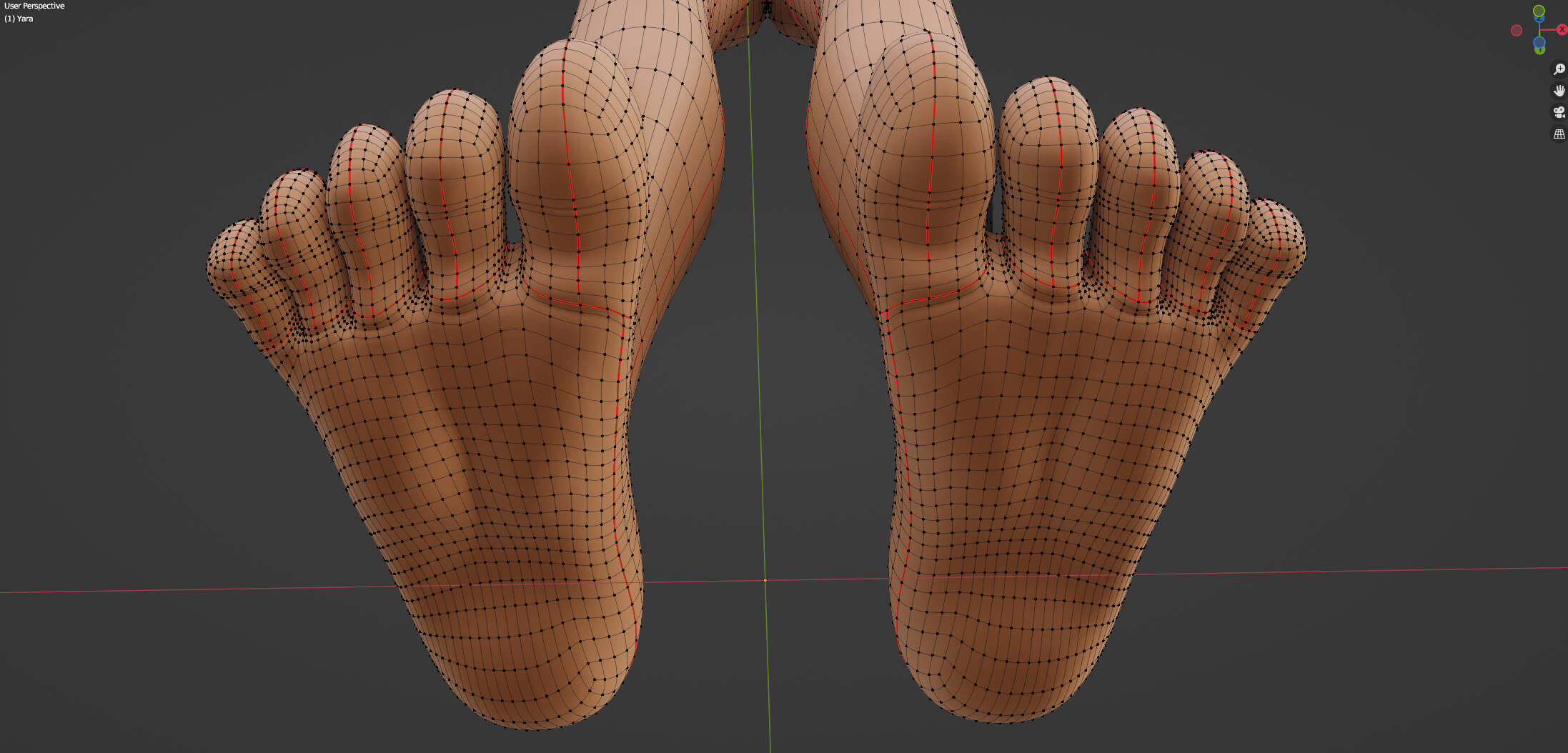Click the center of right foot's sole
Screen dimensions: 1568x753
pyautogui.click(x=1036, y=443)
